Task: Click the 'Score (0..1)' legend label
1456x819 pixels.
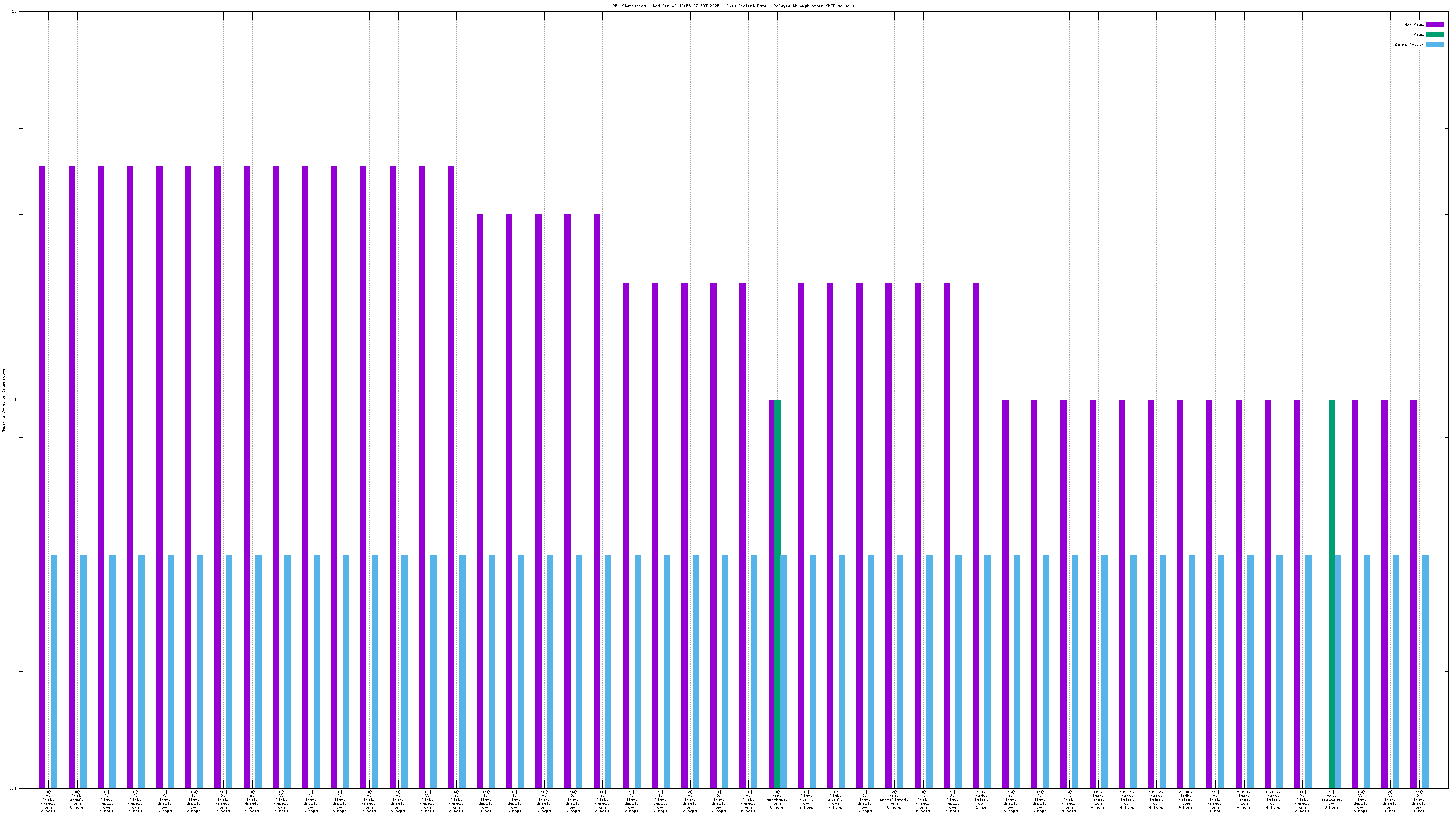Action: [x=1409, y=45]
